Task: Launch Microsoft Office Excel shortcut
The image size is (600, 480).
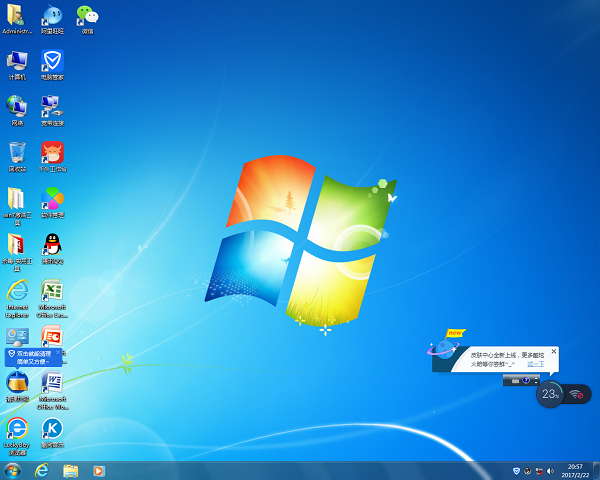Action: (x=52, y=291)
